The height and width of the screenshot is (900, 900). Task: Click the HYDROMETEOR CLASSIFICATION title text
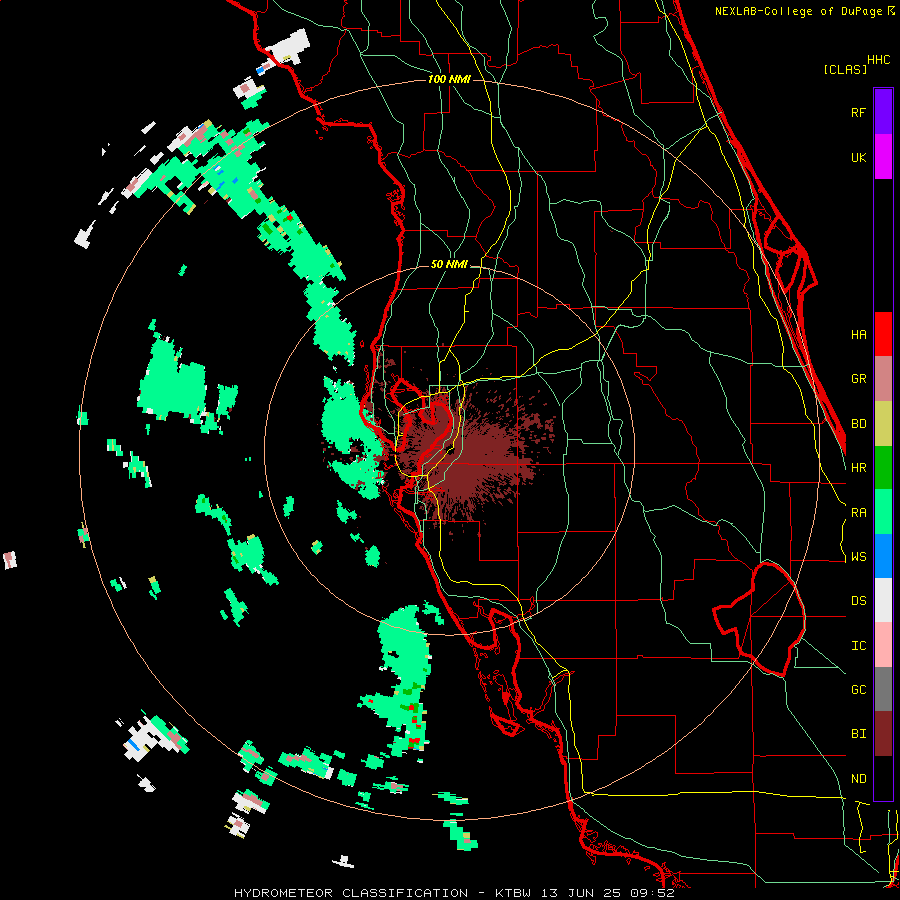[x=351, y=893]
